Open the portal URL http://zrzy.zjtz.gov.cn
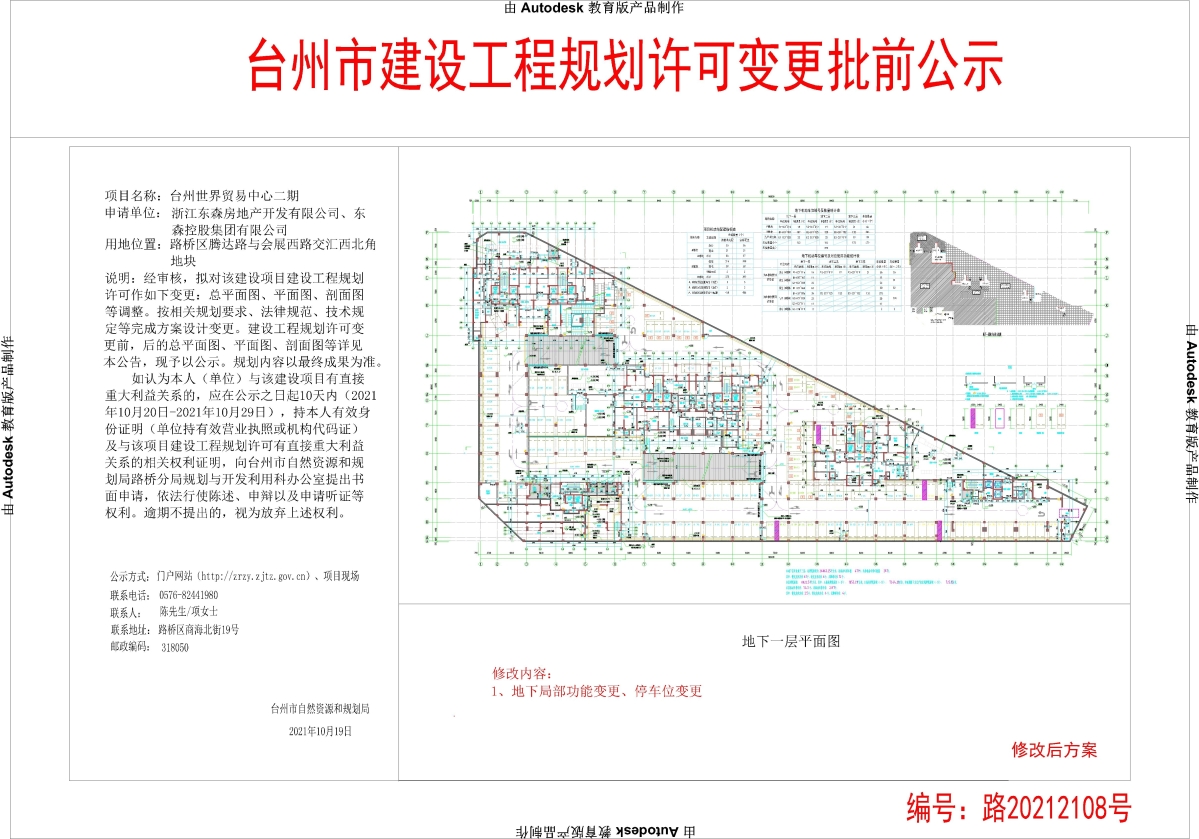1199x839 pixels. [254, 576]
